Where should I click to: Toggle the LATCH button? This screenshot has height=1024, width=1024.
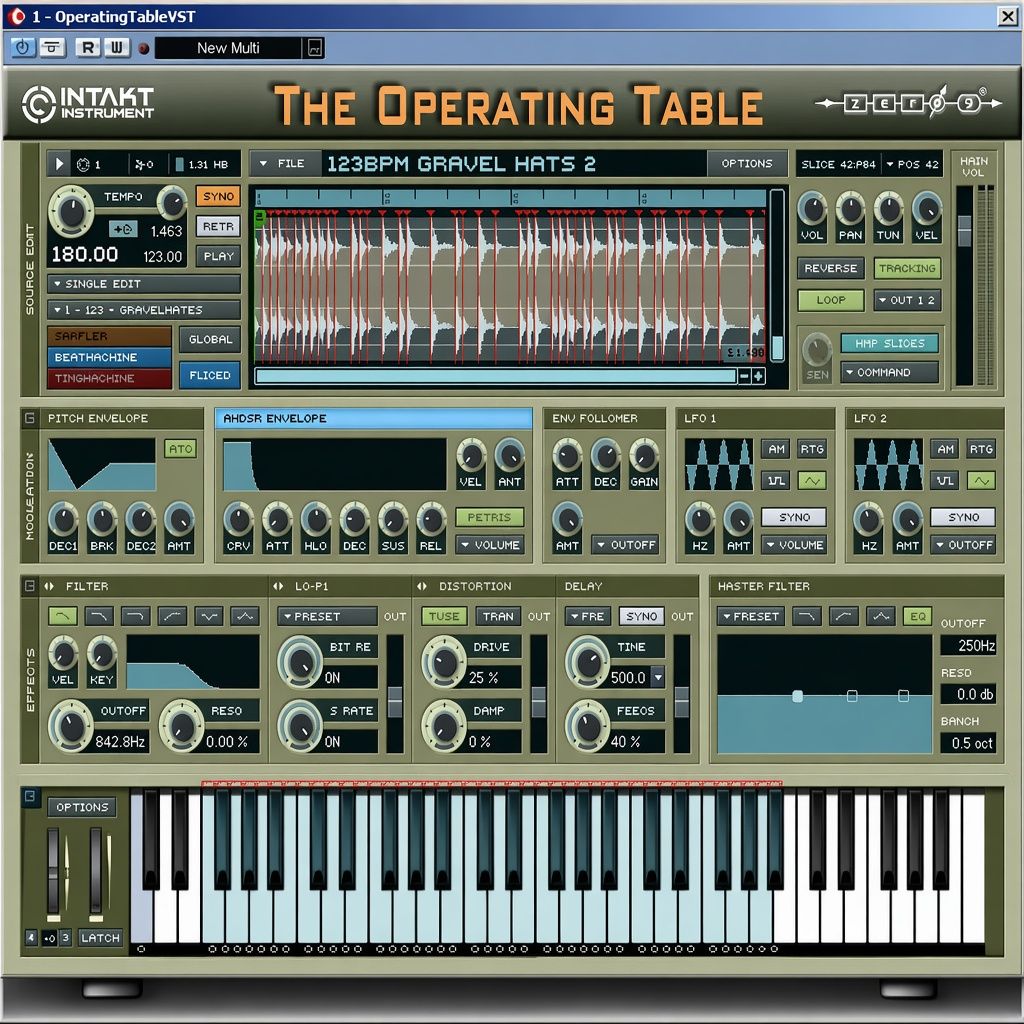point(100,938)
